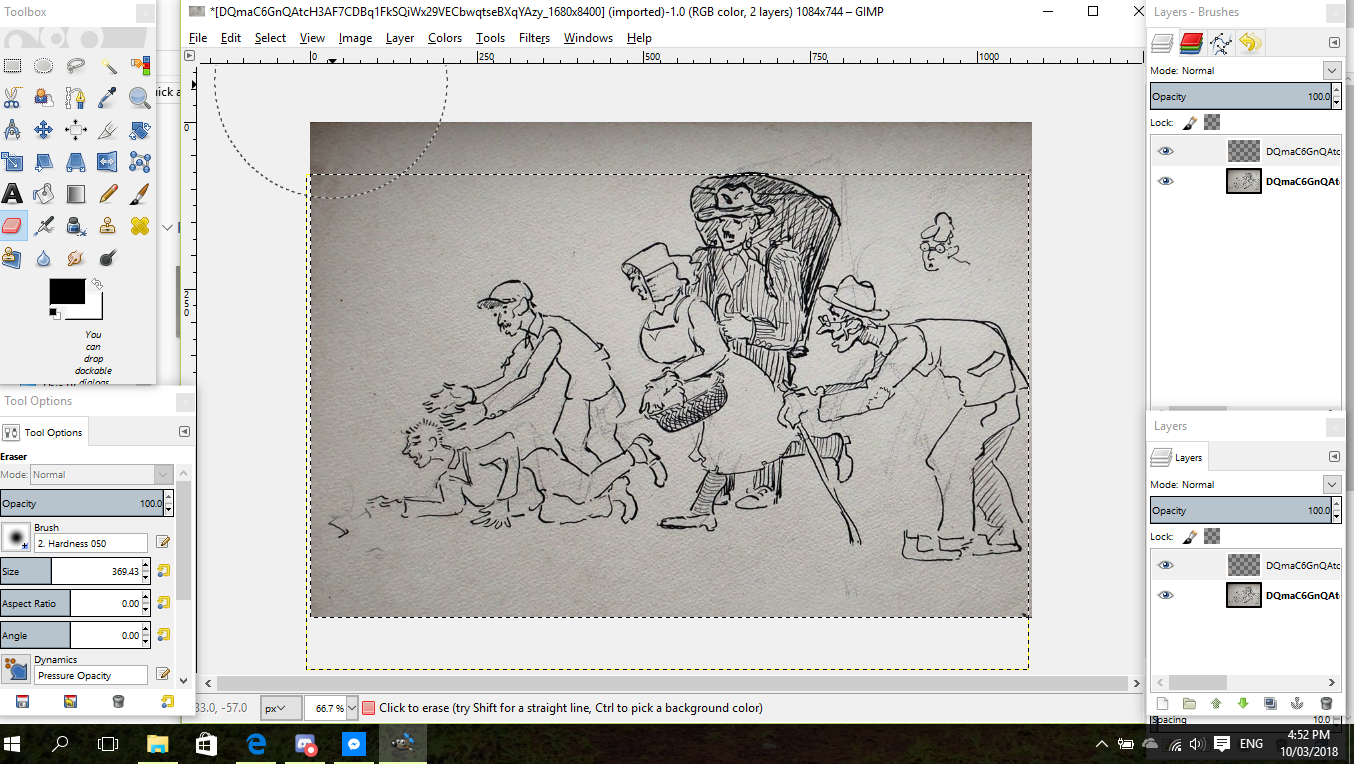Viewport: 1354px width, 764px height.
Task: Select the Blend gradient tool
Action: [x=76, y=194]
